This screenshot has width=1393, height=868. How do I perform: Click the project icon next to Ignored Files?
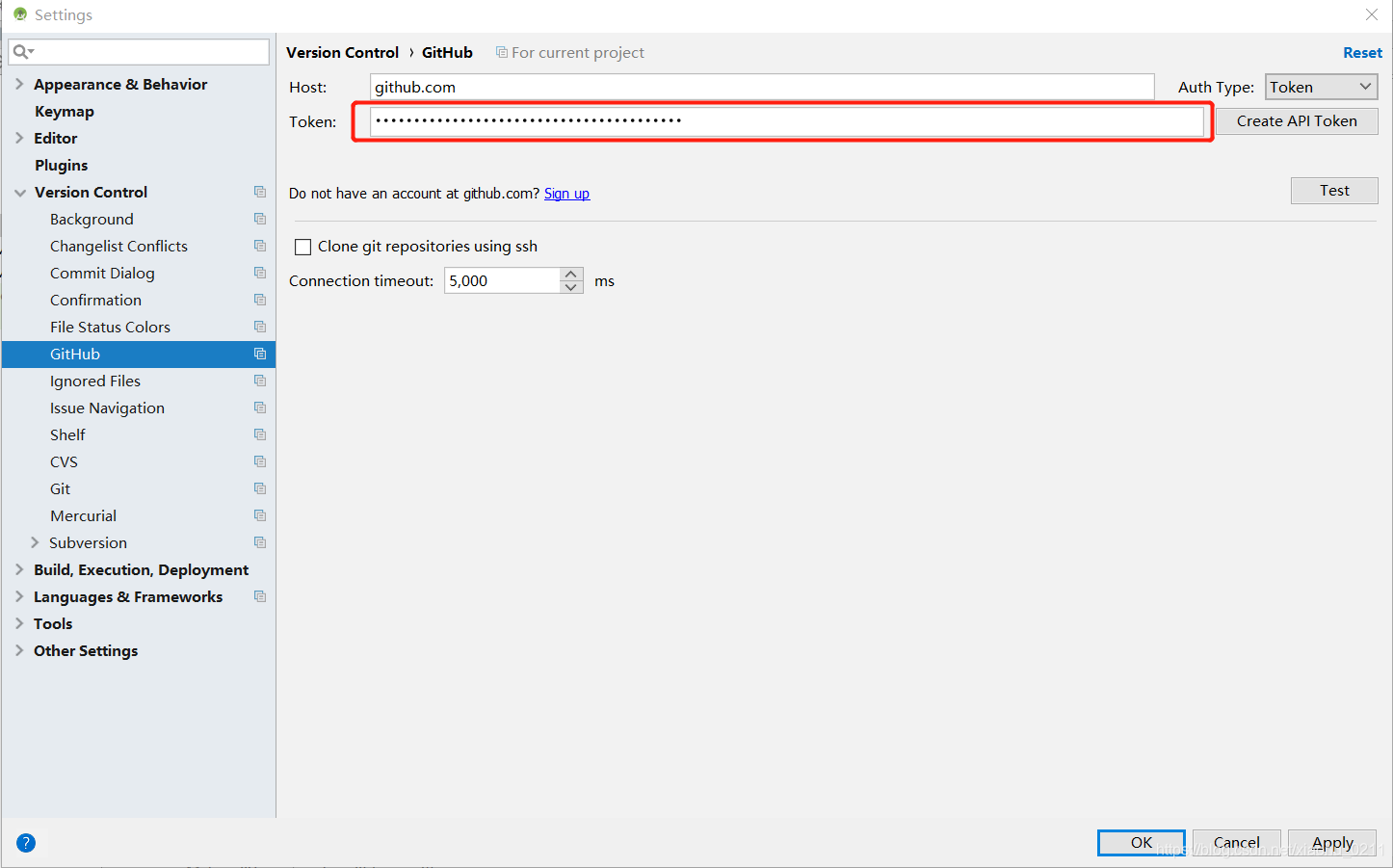click(260, 381)
